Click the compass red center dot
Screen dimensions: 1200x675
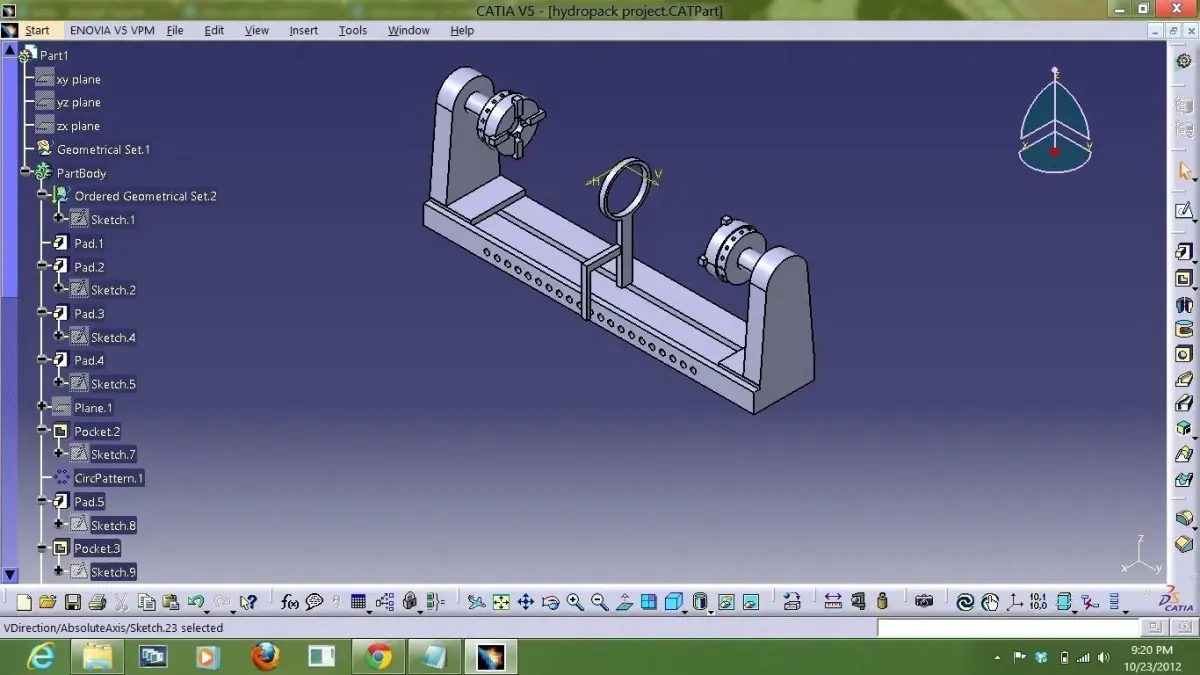click(1055, 153)
